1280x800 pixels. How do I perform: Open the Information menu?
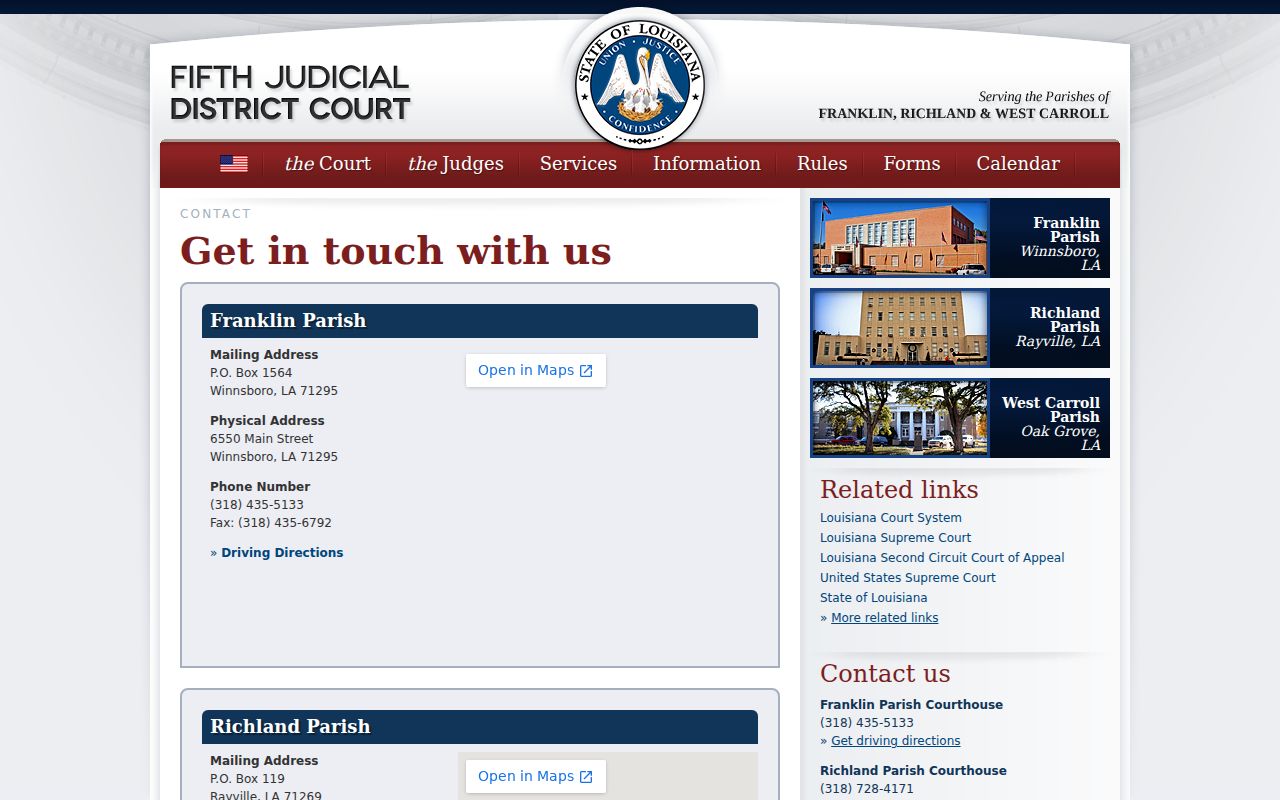(x=706, y=163)
